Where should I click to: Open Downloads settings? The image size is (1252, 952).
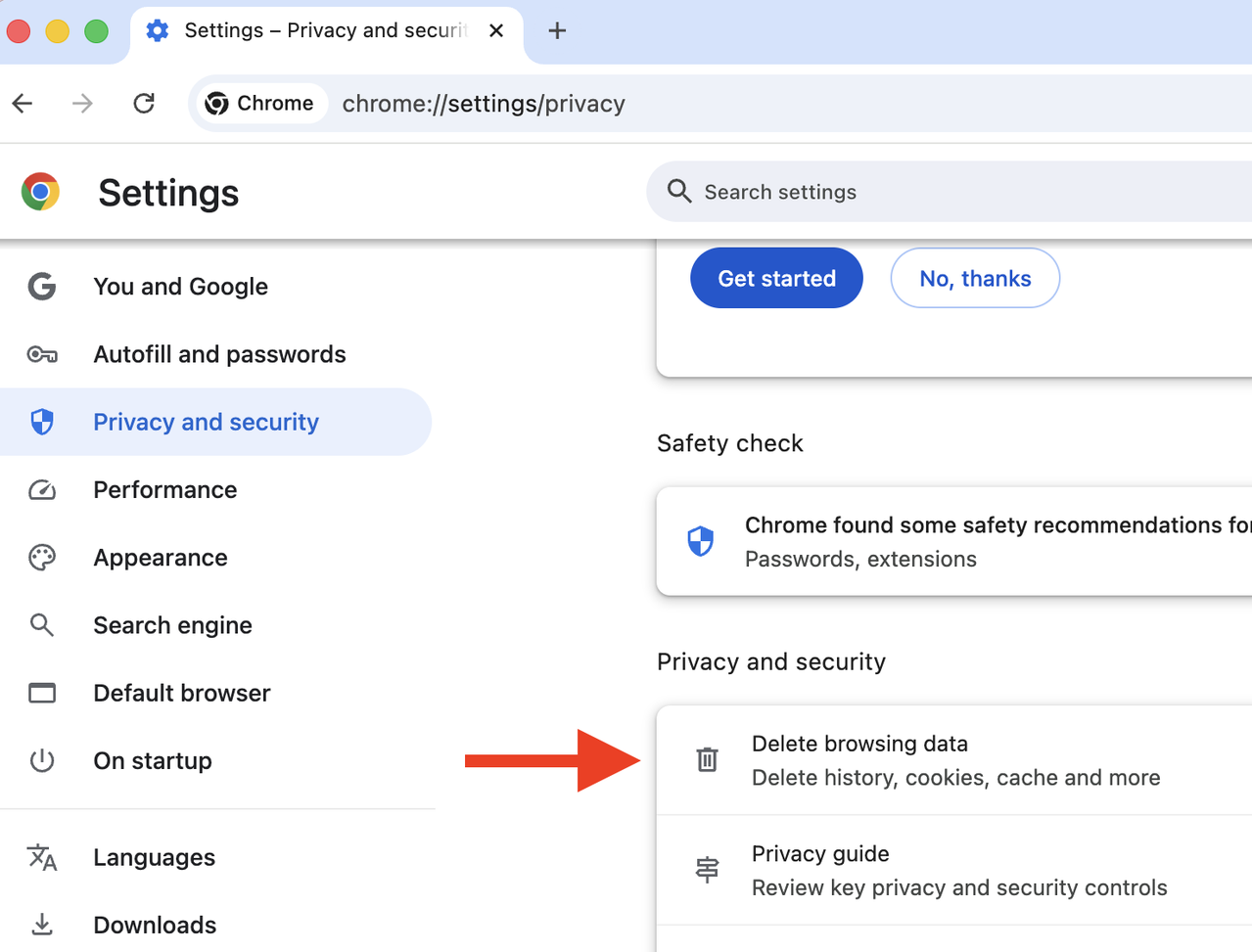pos(215,925)
